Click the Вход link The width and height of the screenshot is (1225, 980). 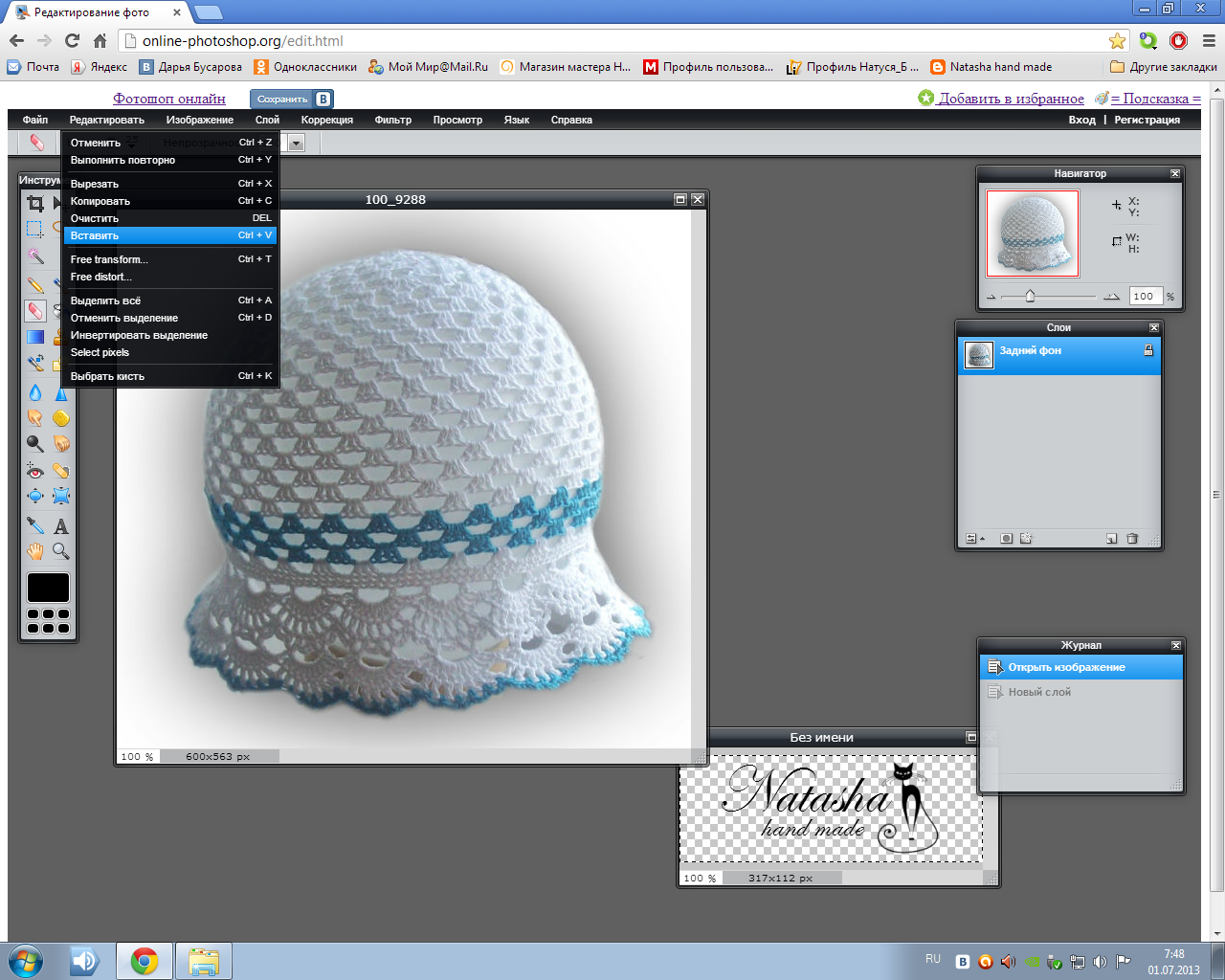coord(1081,120)
